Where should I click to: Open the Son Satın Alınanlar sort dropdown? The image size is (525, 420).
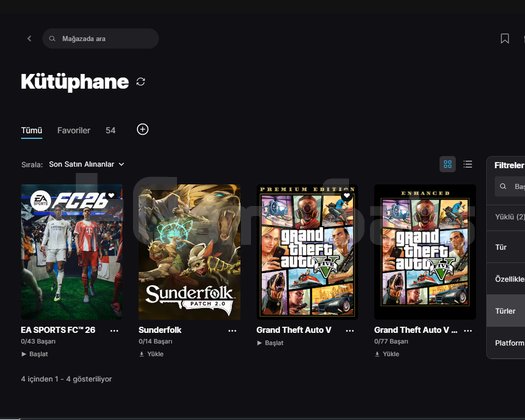coord(86,164)
